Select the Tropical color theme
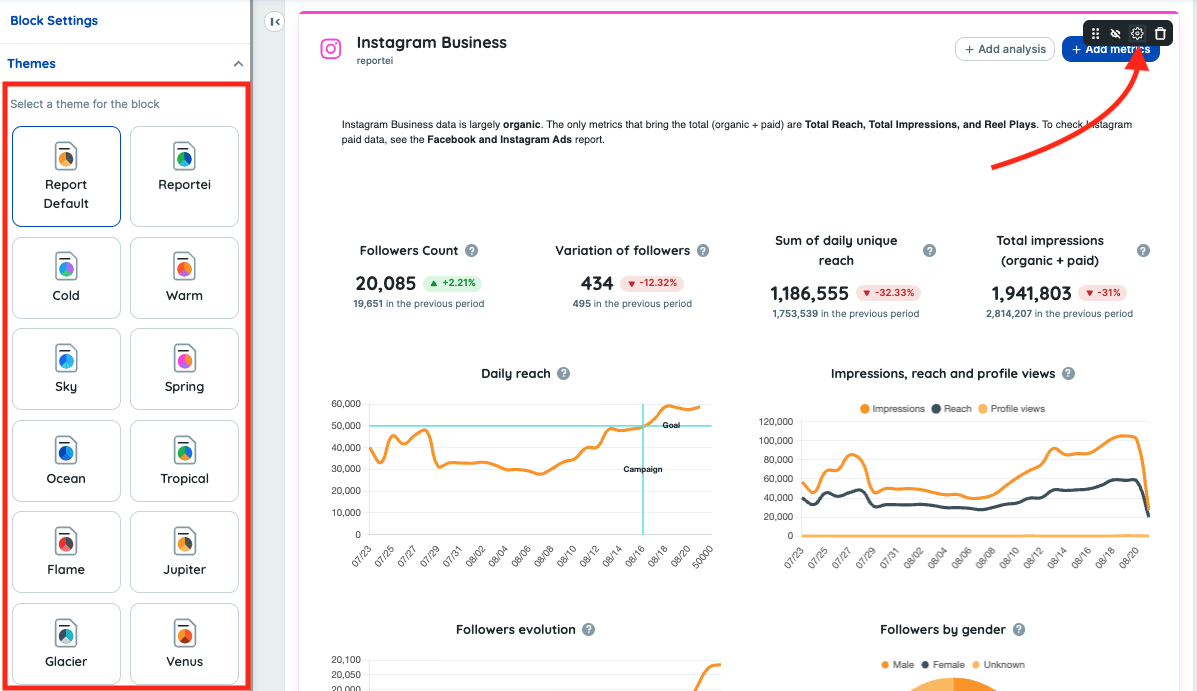 click(x=184, y=461)
